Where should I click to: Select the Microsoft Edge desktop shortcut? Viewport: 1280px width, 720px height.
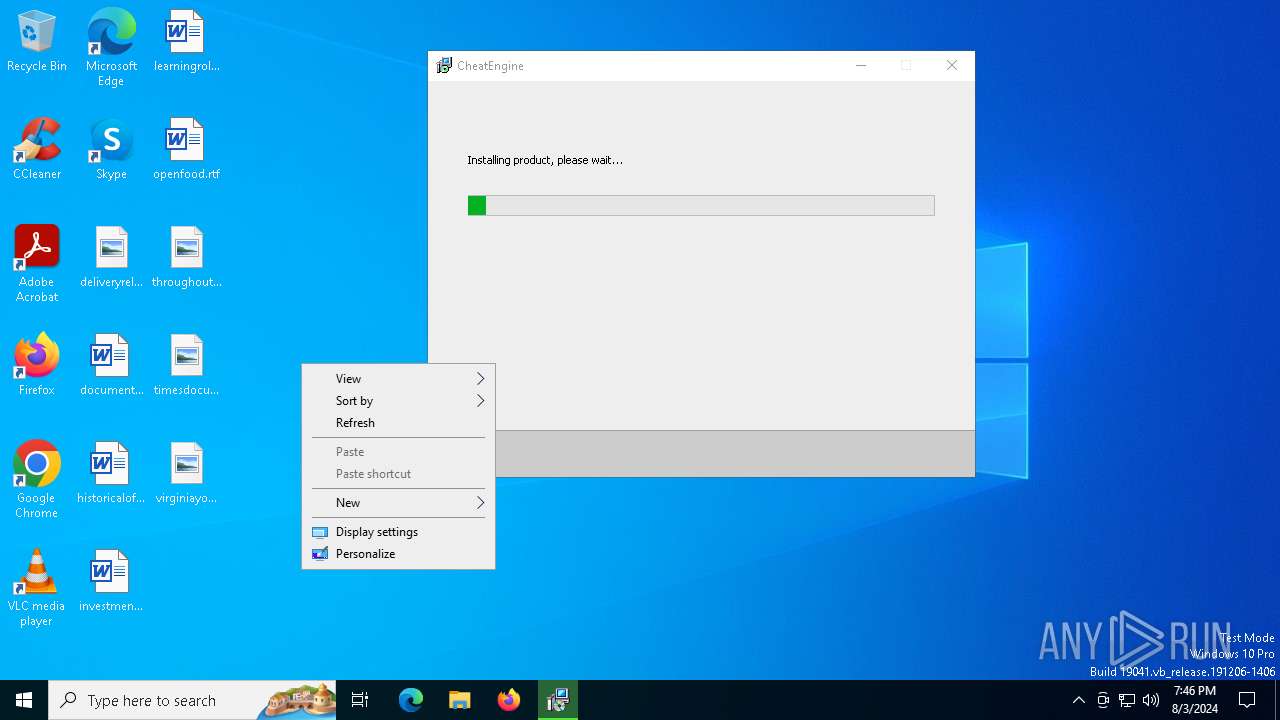pos(111,48)
